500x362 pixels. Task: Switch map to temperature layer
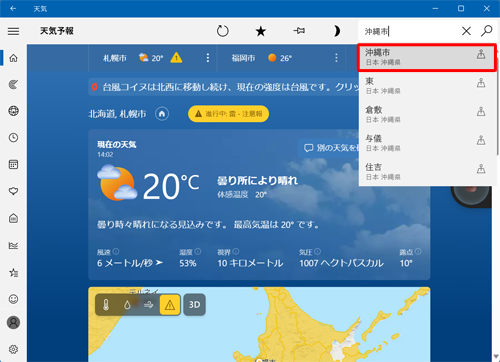point(106,305)
